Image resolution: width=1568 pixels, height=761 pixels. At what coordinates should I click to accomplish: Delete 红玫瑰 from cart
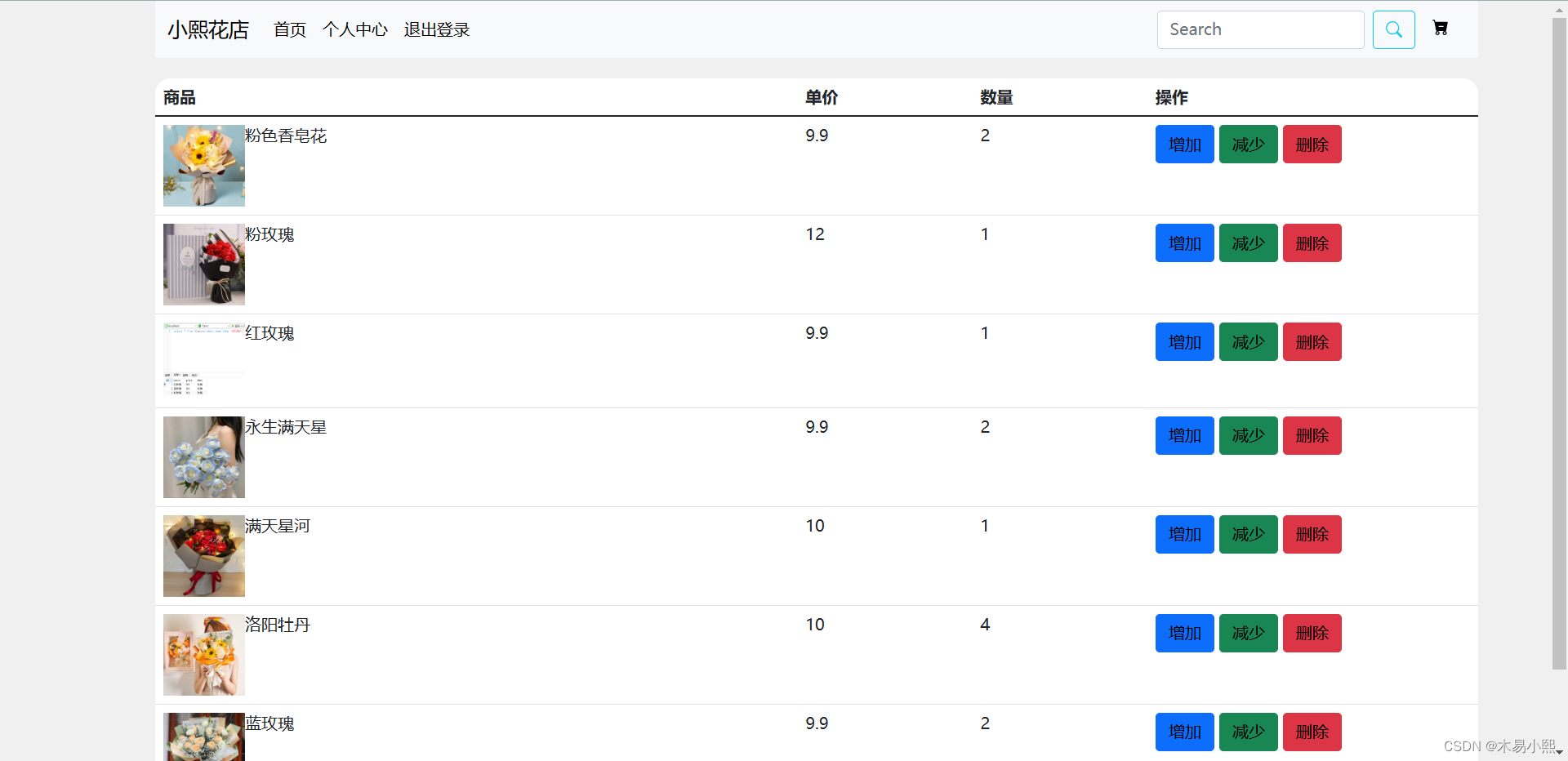tap(1312, 342)
